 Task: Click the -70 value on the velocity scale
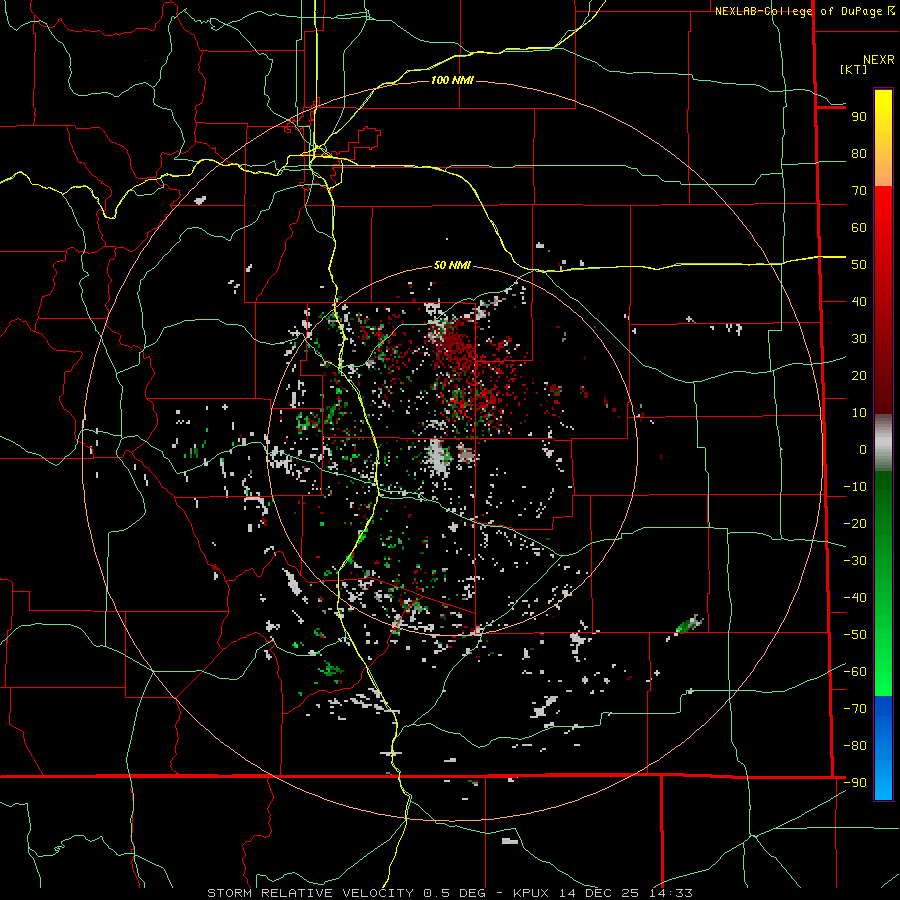(x=855, y=709)
